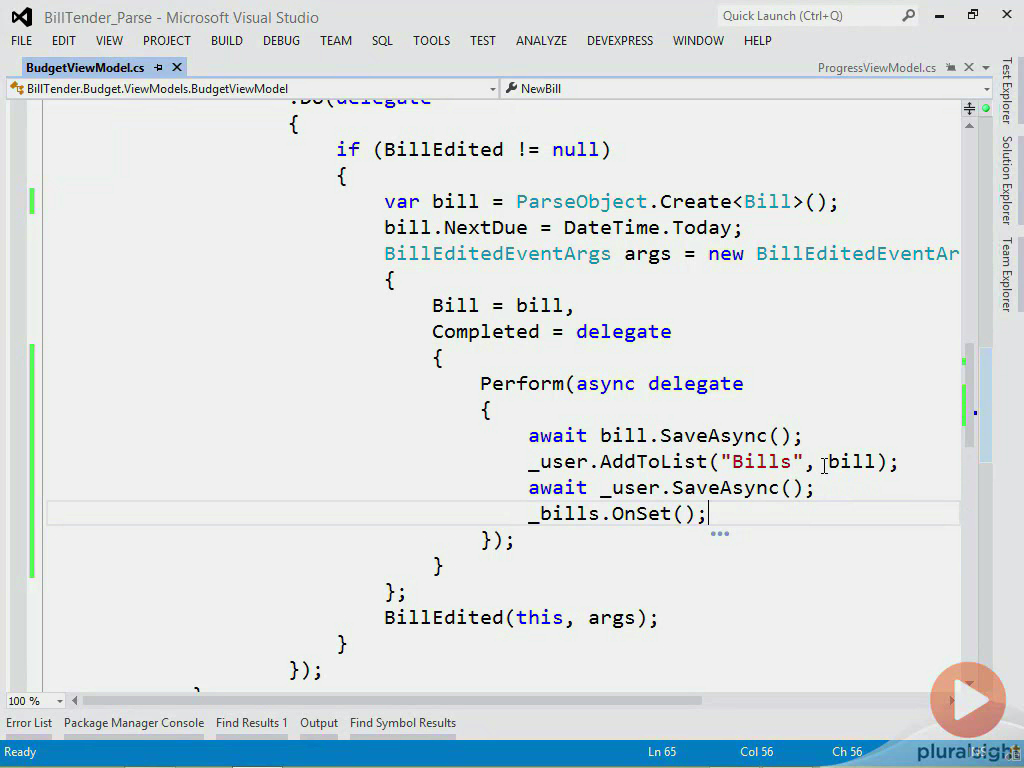This screenshot has width=1024, height=768.
Task: Click in the Quick Launch search field
Action: [810, 16]
